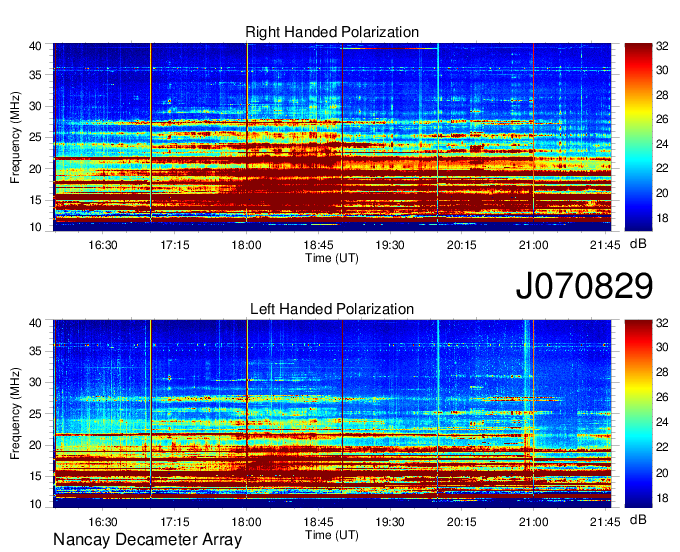Click the "10" frequency tick of Left Handed plot
Screen dimensions: 680x552
coord(35,504)
